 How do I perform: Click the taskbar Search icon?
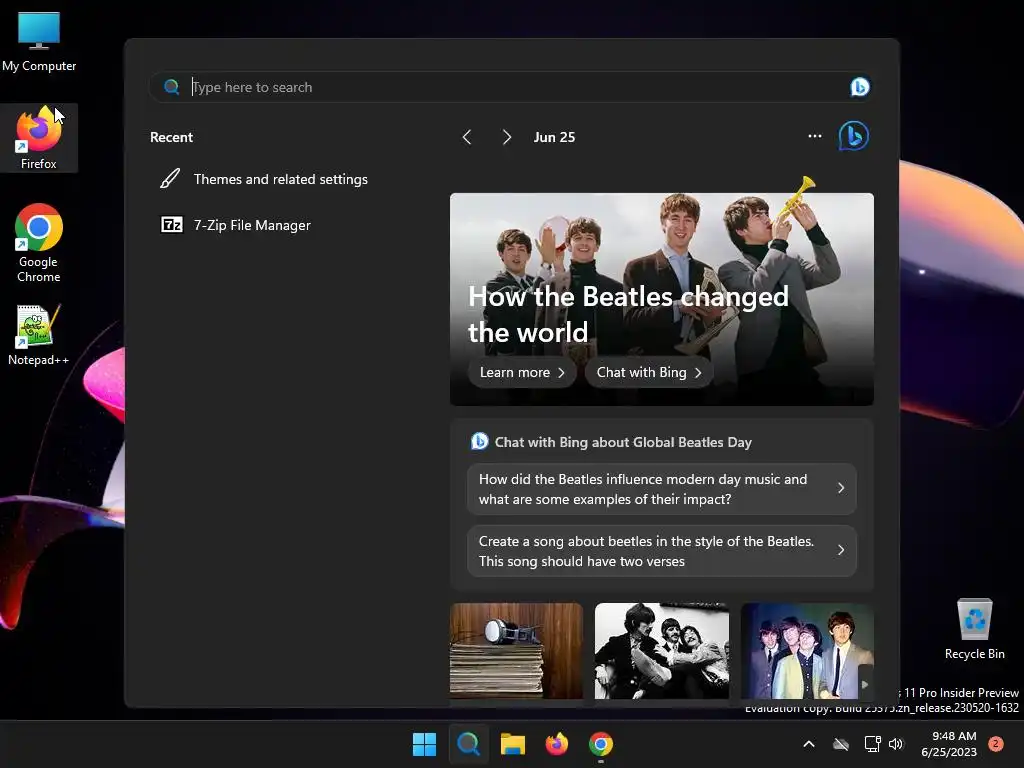click(x=468, y=744)
